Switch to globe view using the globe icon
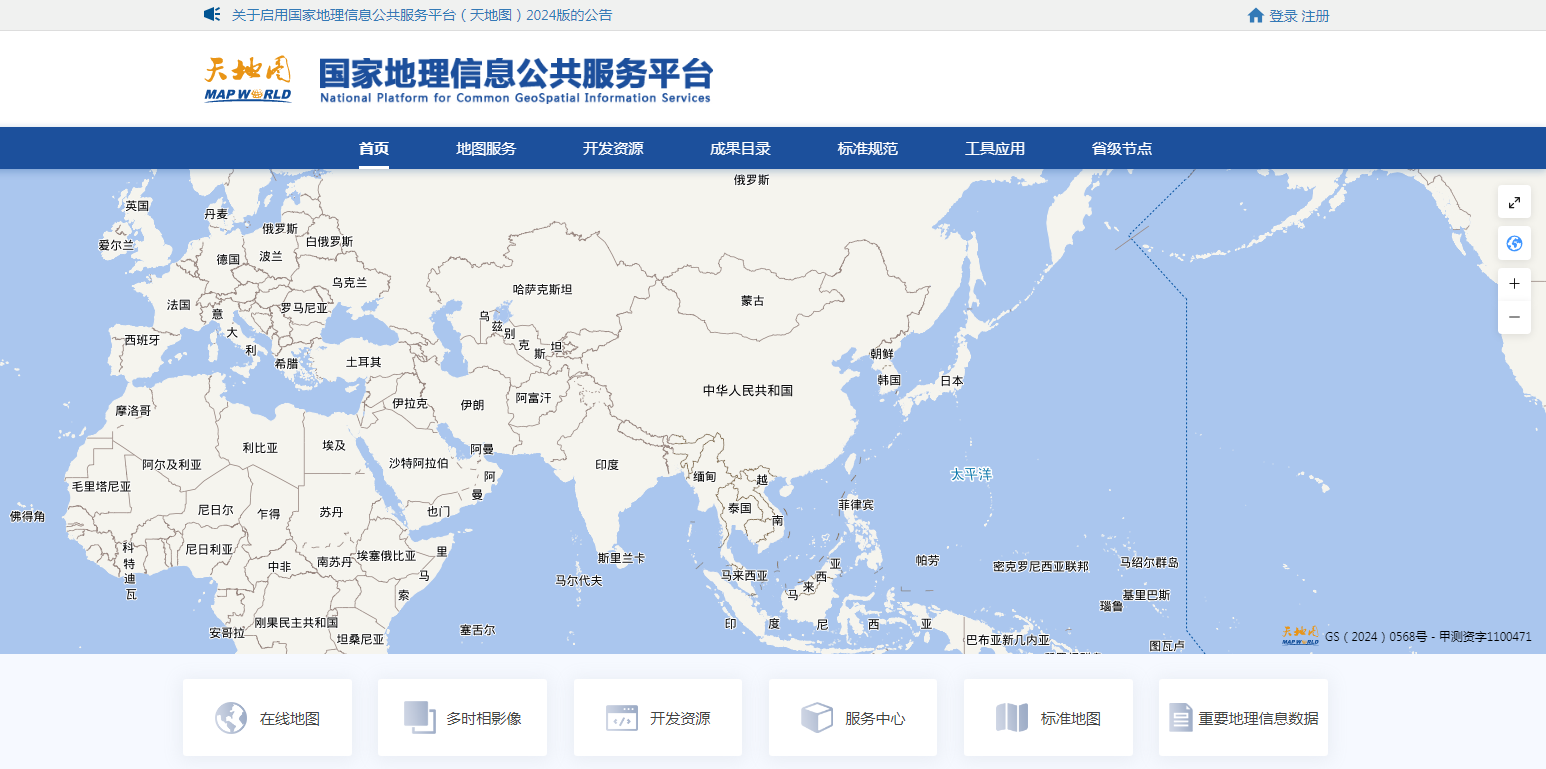Image resolution: width=1546 pixels, height=769 pixels. [x=1514, y=243]
